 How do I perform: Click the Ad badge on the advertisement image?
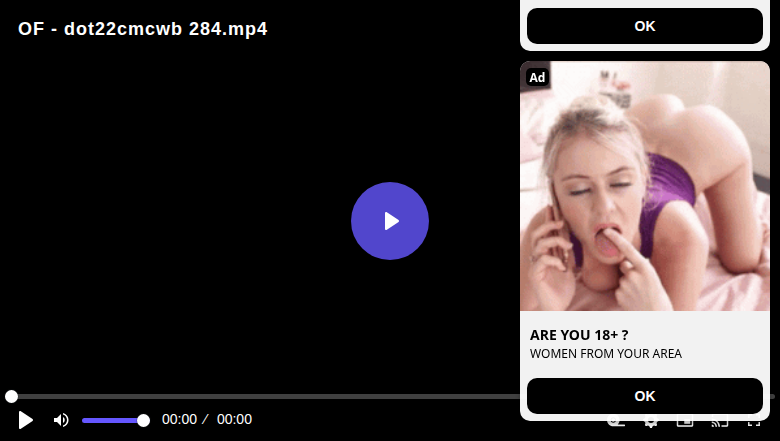click(537, 78)
